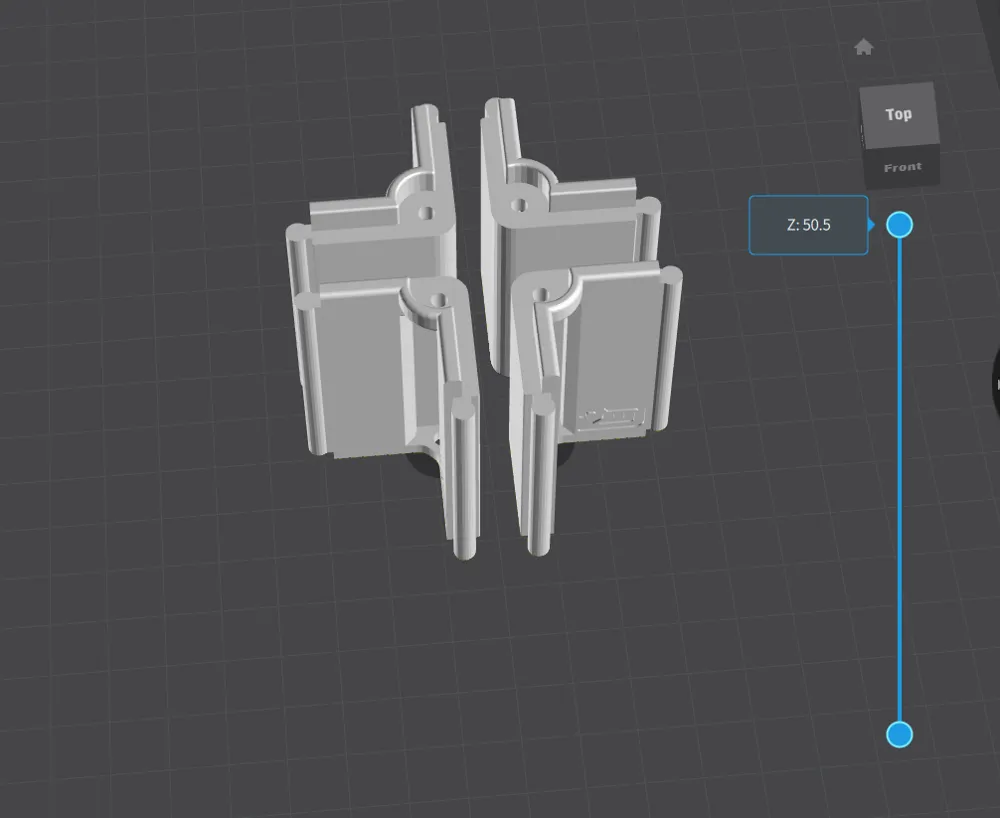Viewport: 1000px width, 818px height.
Task: Click the home icon to reset view
Action: pos(863,46)
